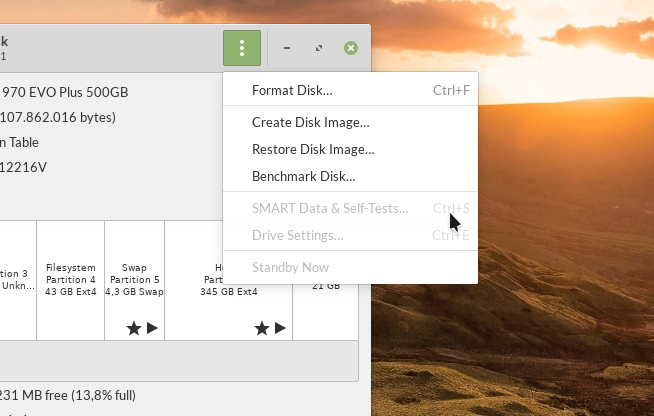Click the star icon in Swap Partition 5
This screenshot has height=416, width=654.
tap(134, 328)
